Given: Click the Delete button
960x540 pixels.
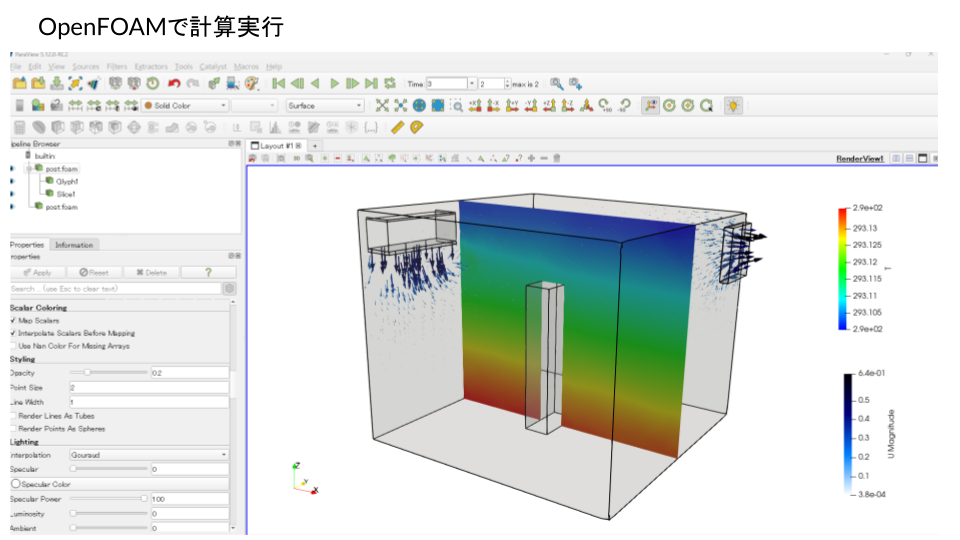Looking at the screenshot, I should tap(151, 272).
